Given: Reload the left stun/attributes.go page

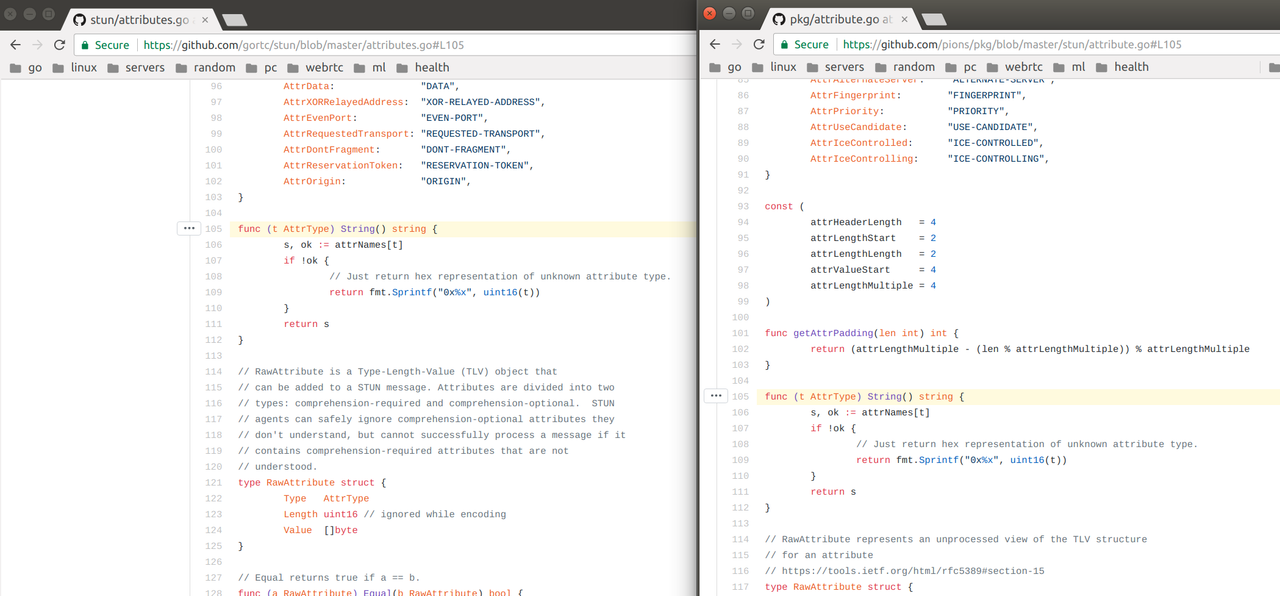Looking at the screenshot, I should 59,45.
